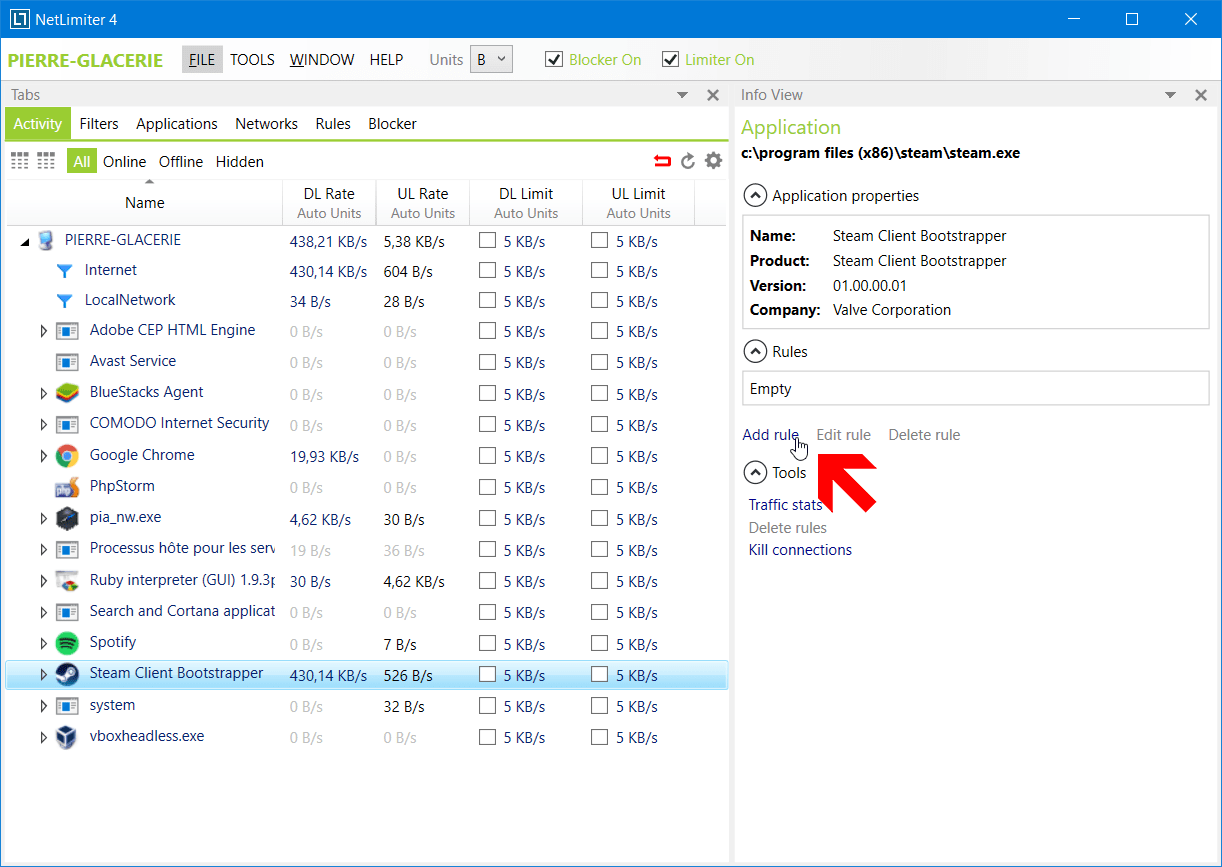Image resolution: width=1222 pixels, height=867 pixels.
Task: Click the Traffic stats link
Action: pyautogui.click(x=785, y=505)
